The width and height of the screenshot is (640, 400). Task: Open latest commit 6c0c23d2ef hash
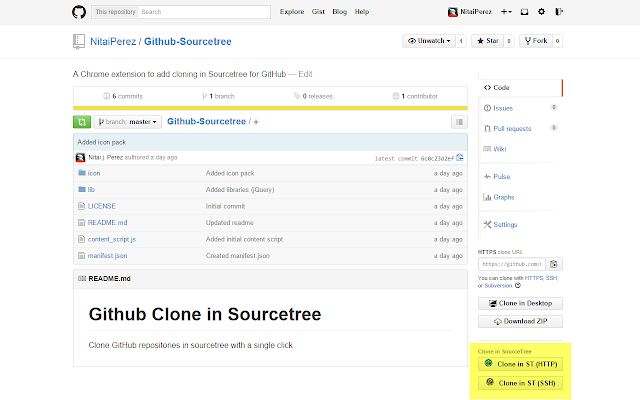click(437, 158)
